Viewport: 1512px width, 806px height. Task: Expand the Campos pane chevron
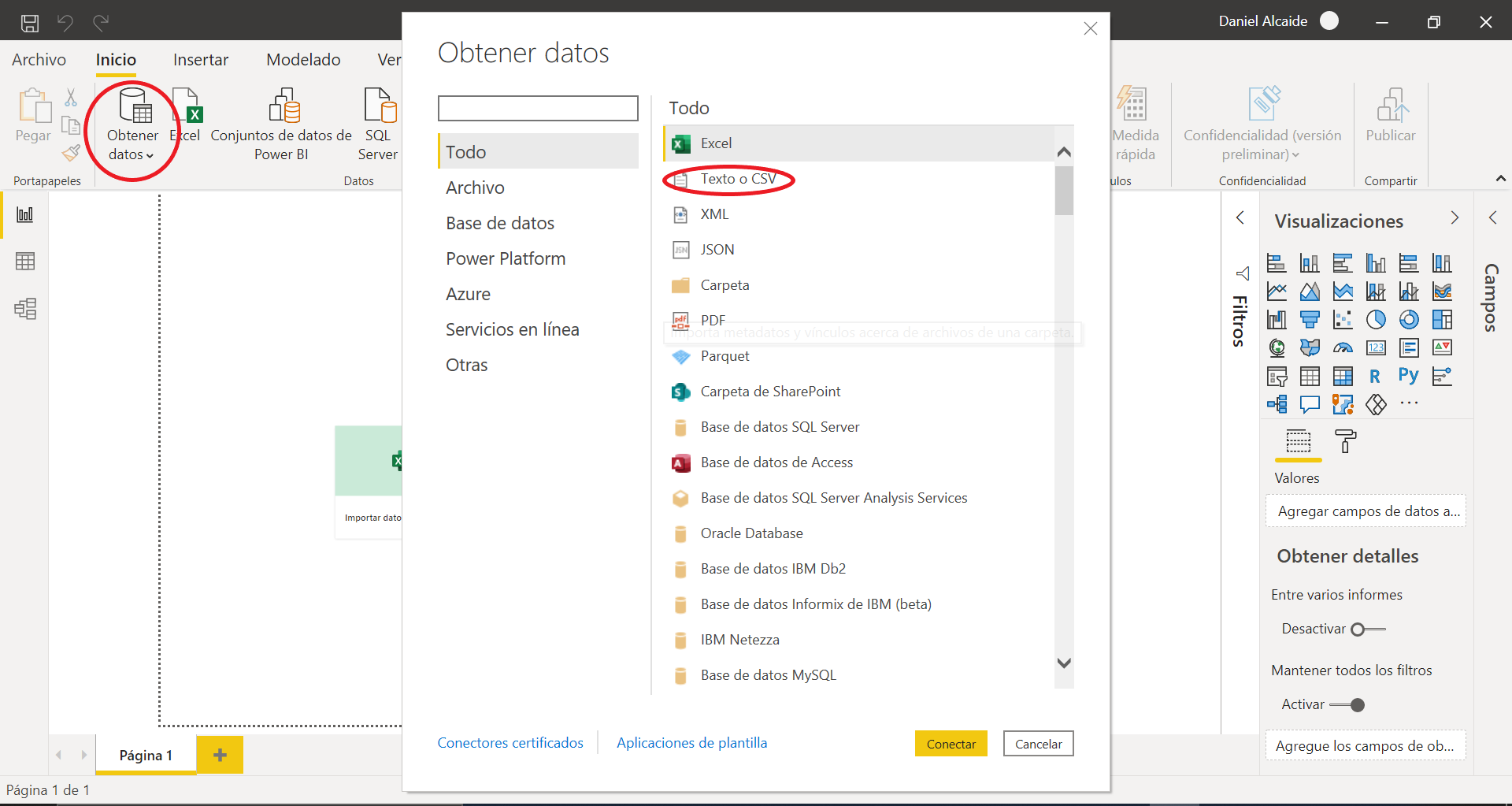pos(1492,217)
